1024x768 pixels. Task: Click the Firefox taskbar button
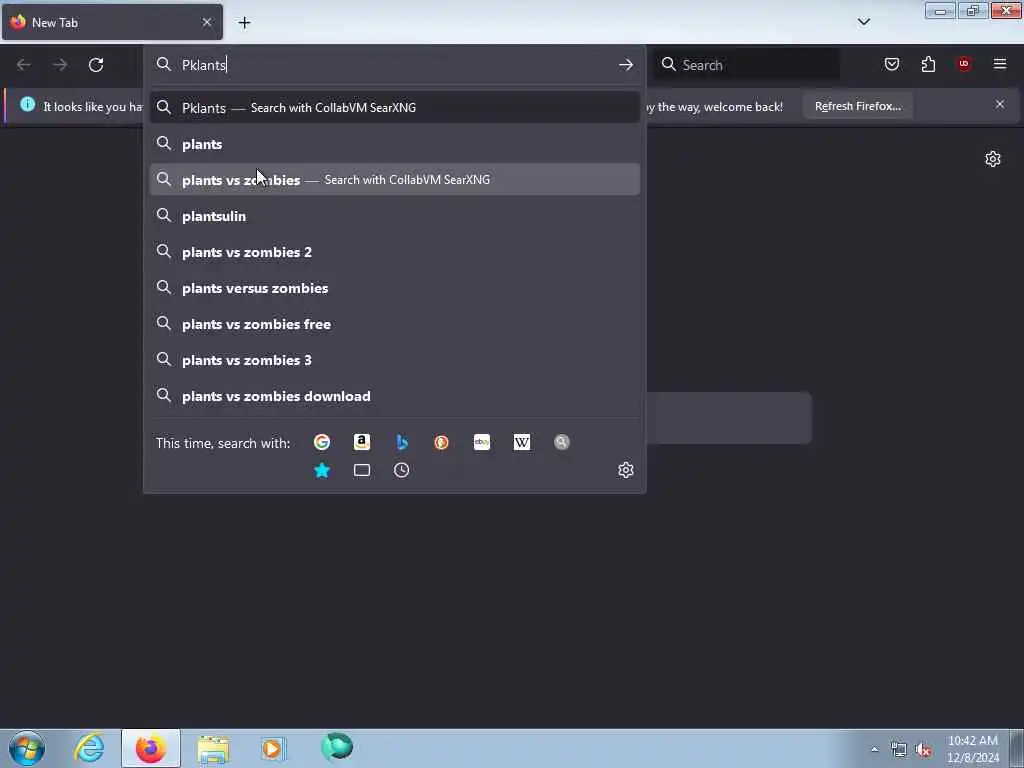150,748
